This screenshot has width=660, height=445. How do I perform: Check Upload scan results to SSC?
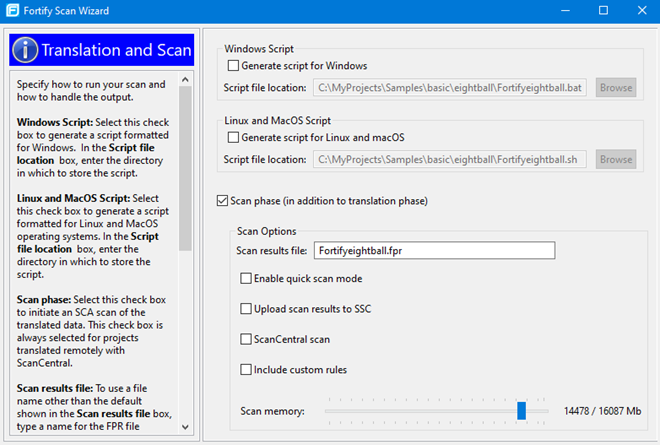coord(247,309)
